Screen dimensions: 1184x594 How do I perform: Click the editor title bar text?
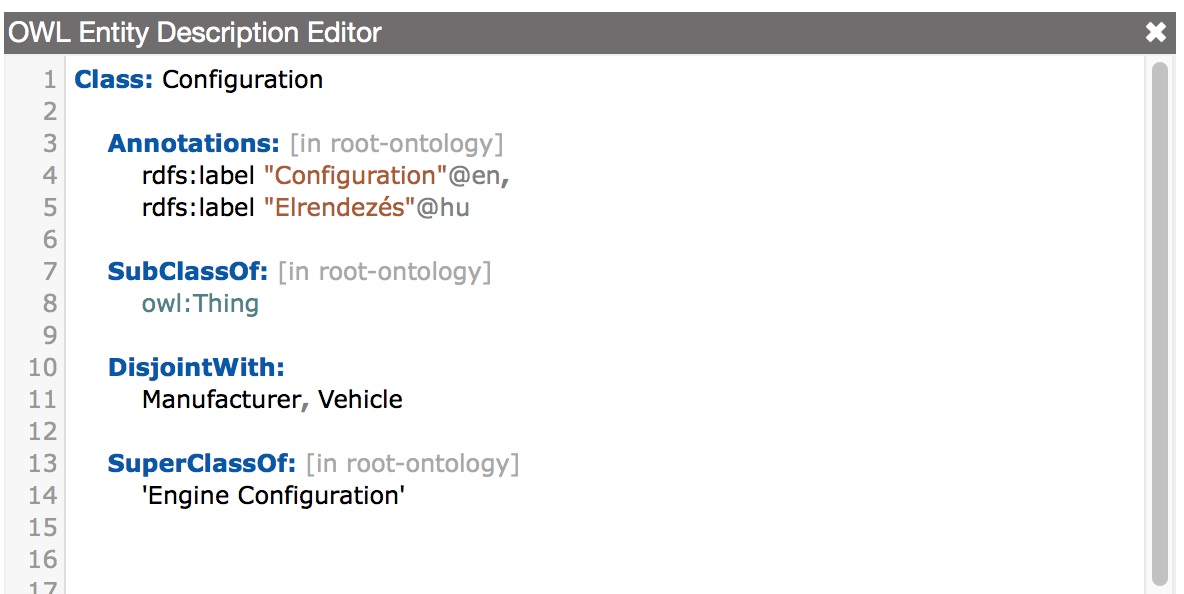coord(193,32)
